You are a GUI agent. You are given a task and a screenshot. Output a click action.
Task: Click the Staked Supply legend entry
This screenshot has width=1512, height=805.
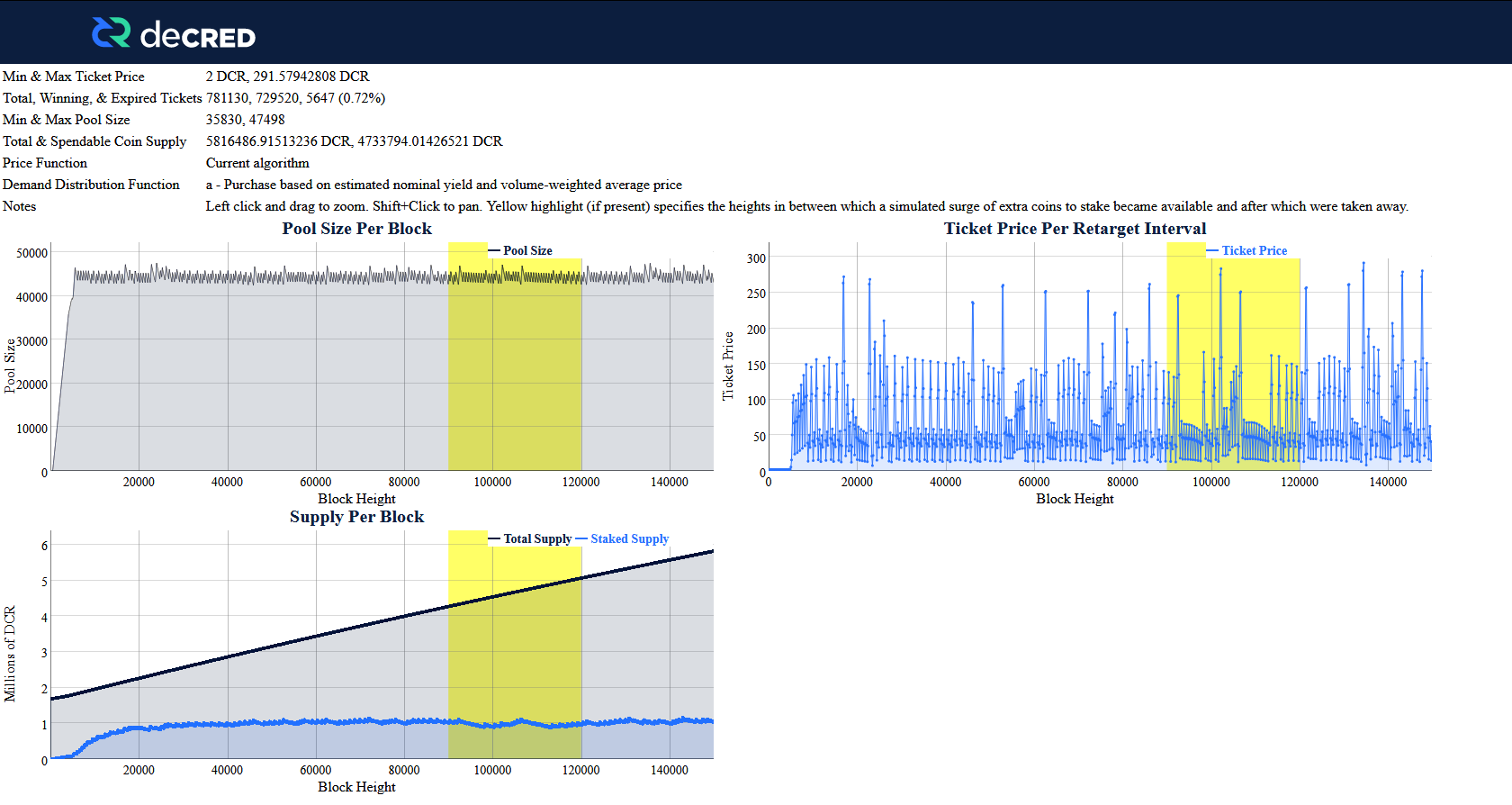622,538
